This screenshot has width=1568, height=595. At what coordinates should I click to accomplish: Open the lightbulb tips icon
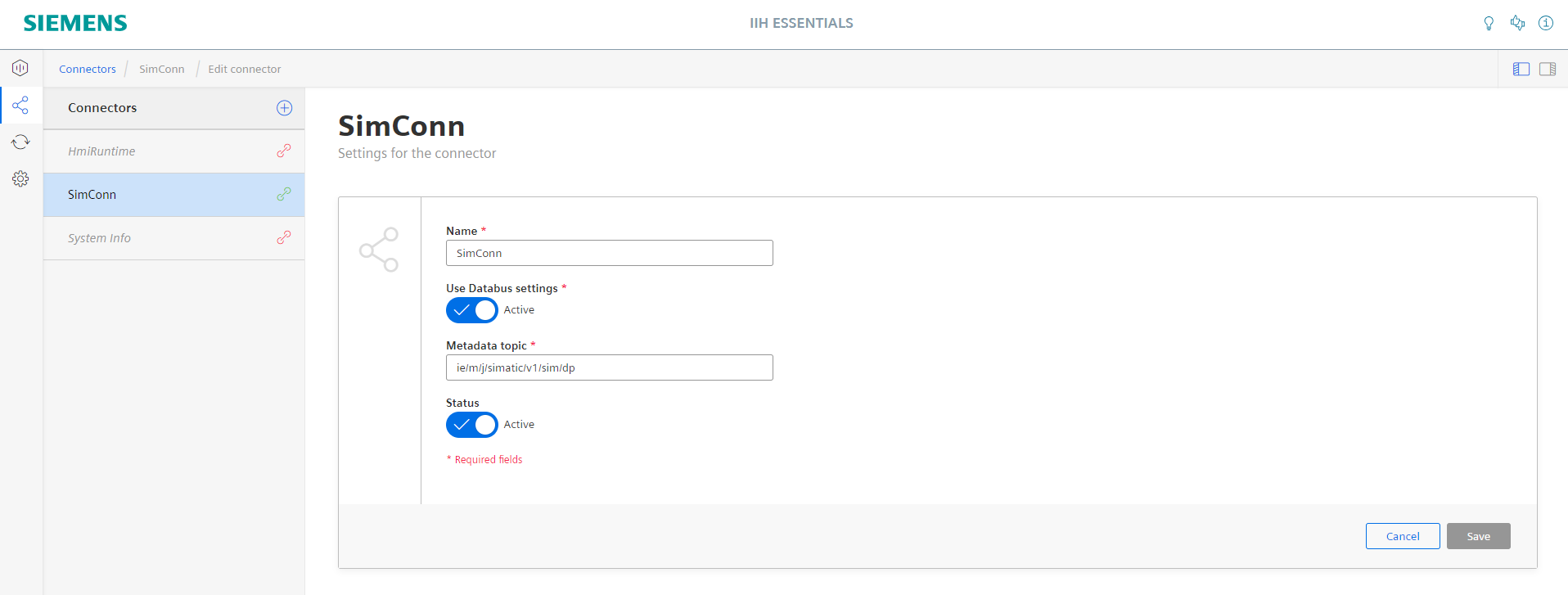click(x=1489, y=23)
